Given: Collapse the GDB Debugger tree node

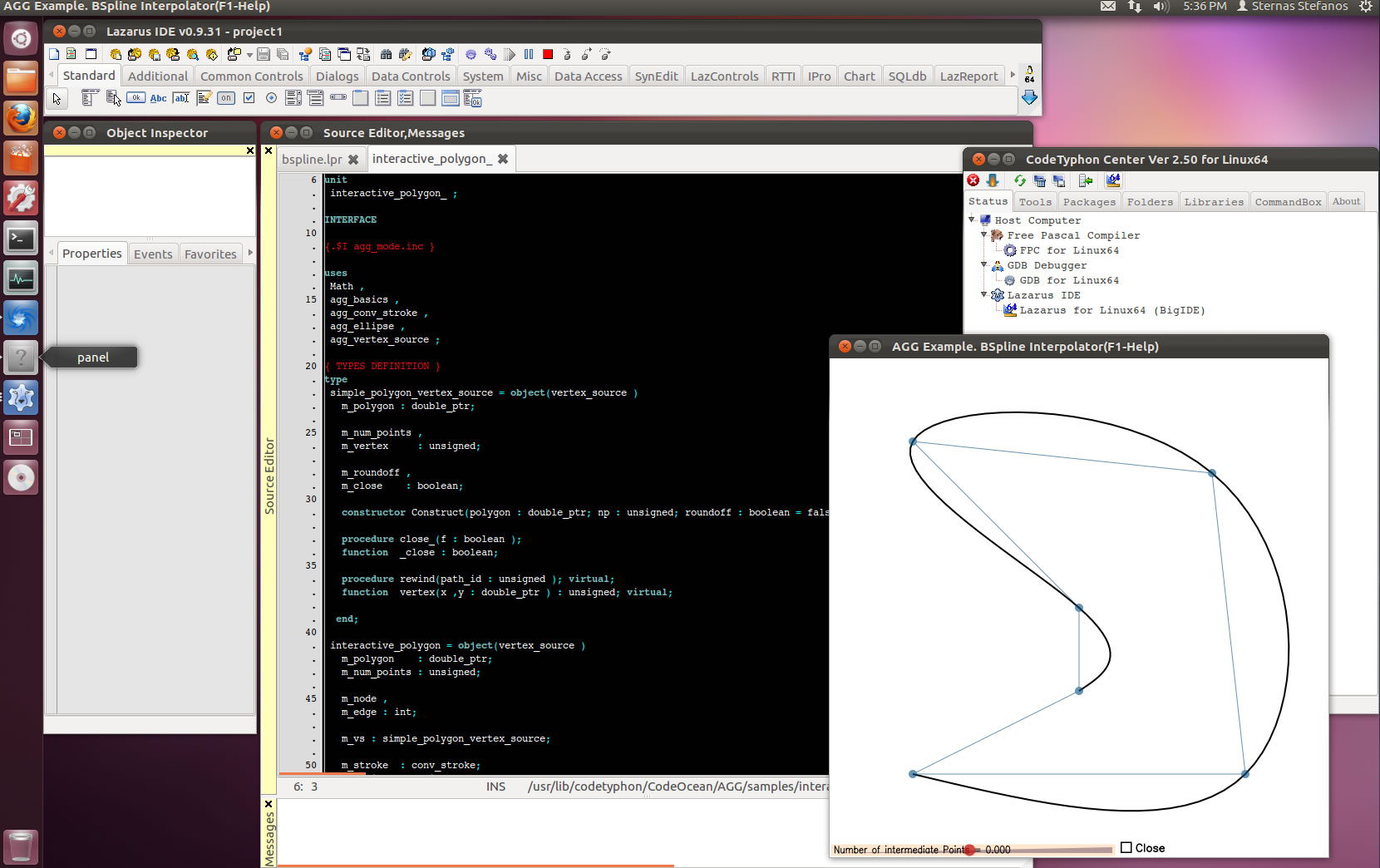Looking at the screenshot, I should (x=983, y=264).
